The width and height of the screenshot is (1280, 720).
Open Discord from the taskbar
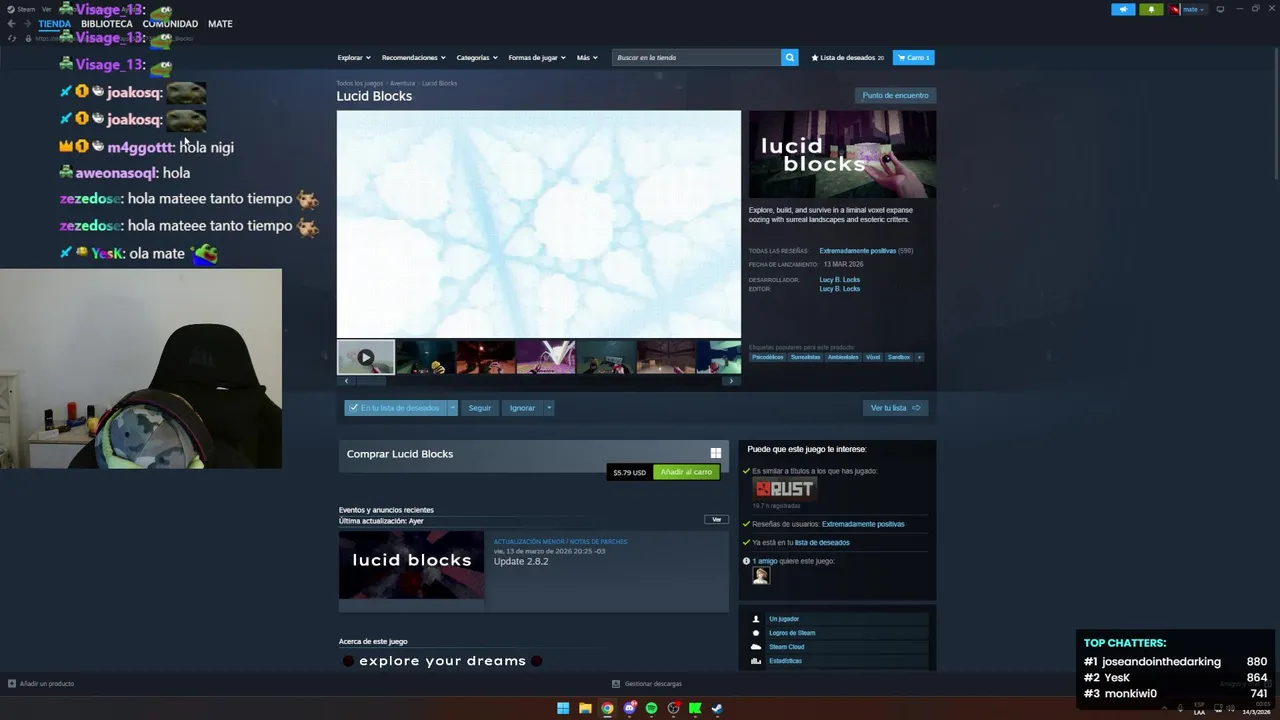click(x=629, y=708)
